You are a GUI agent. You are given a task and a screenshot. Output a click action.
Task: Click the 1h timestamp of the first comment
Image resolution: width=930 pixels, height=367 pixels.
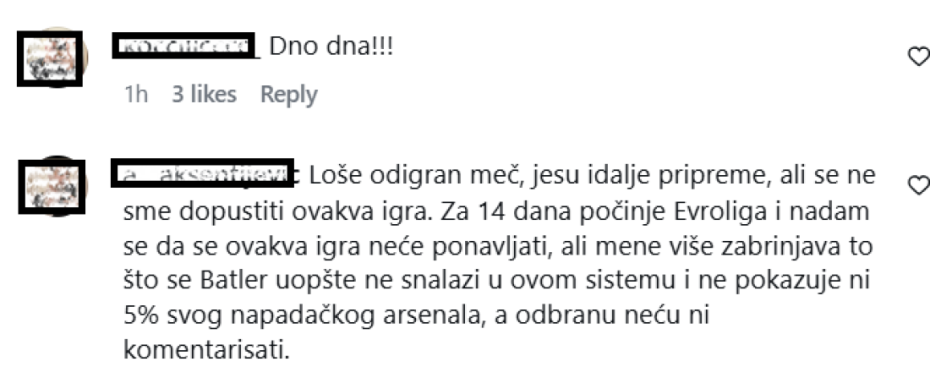[136, 94]
